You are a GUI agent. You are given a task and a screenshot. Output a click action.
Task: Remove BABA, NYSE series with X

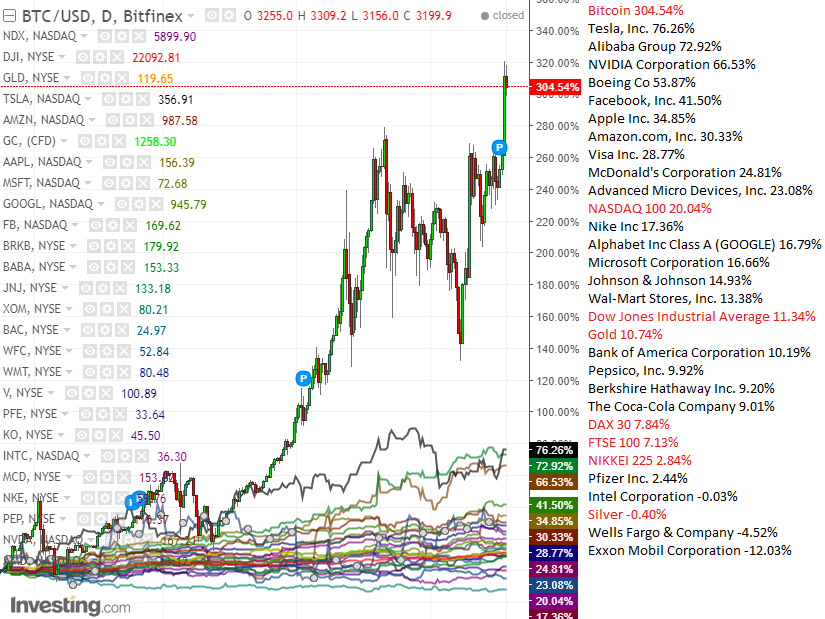click(x=127, y=267)
